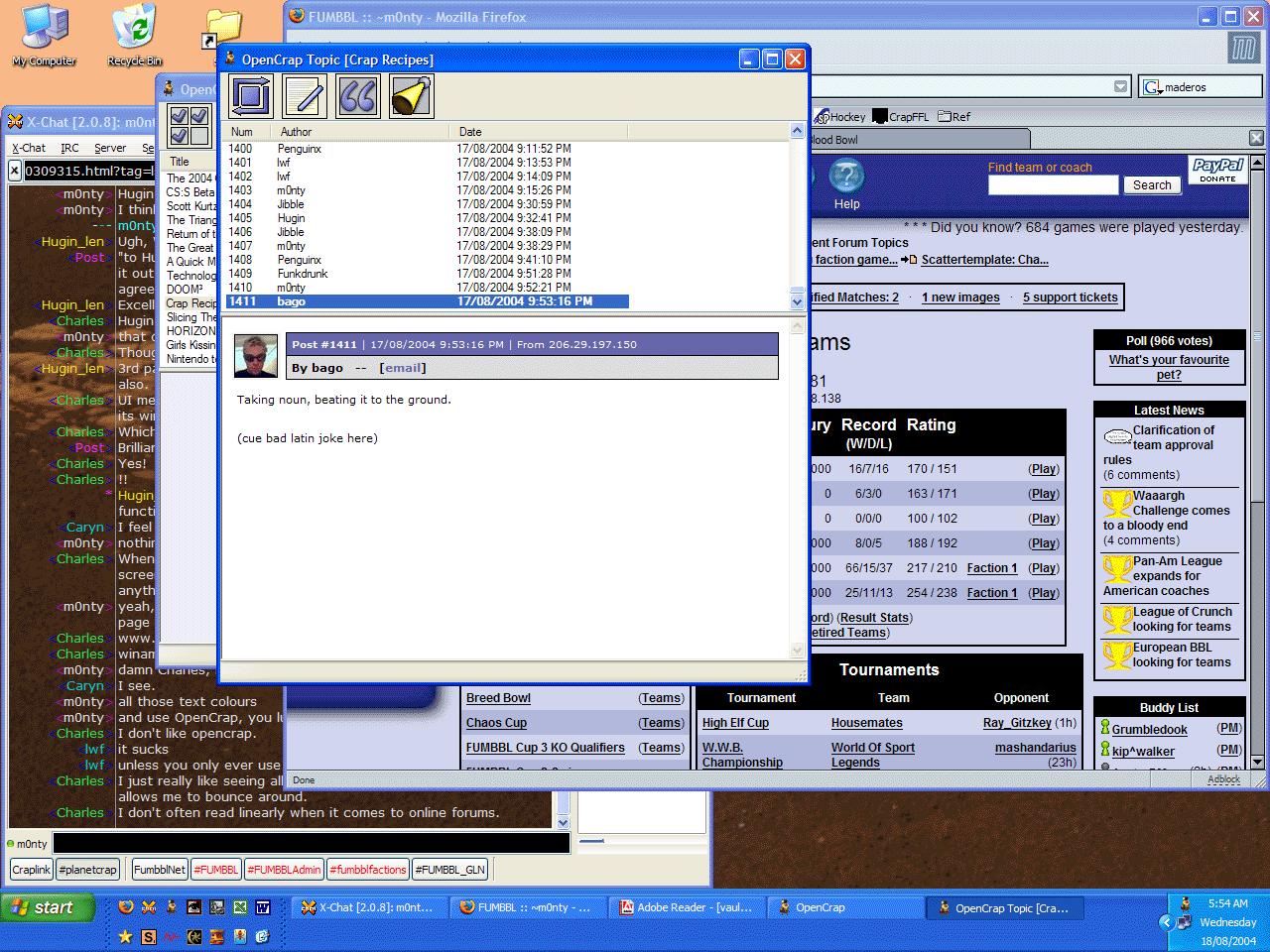The height and width of the screenshot is (952, 1270).
Task: Launch X-Chat from quick launch bar
Action: (x=149, y=906)
